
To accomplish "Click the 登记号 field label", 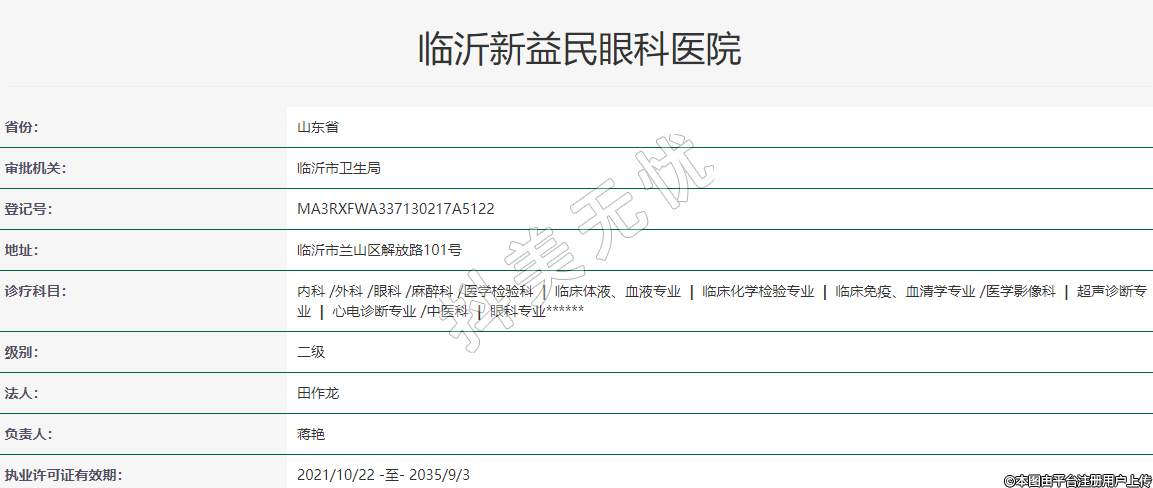I will 28,209.
